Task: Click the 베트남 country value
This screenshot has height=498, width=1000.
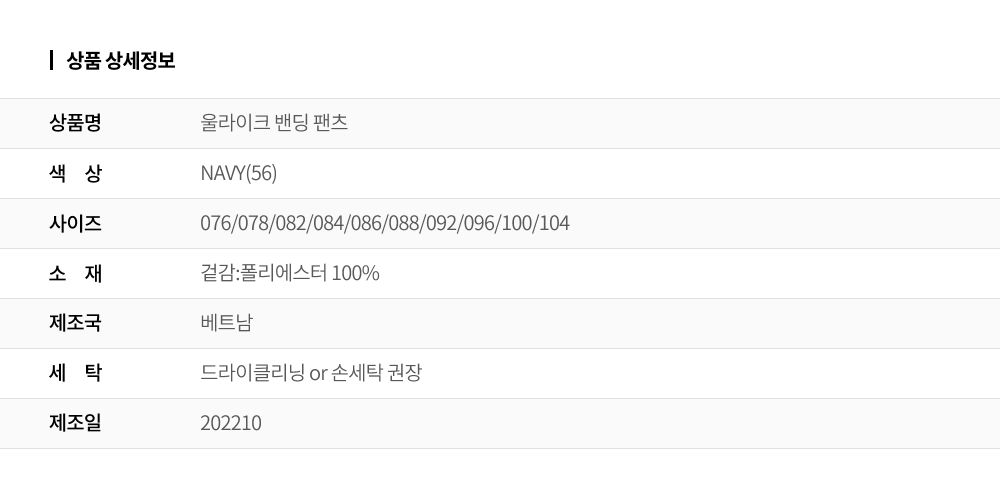Action: coord(226,323)
